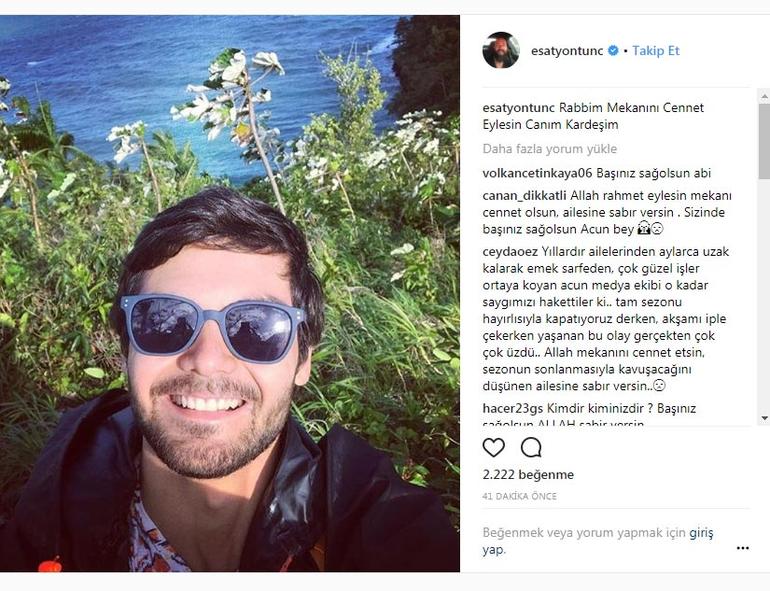View the 2.222 beğenme likes list
This screenshot has width=770, height=591.
pyautogui.click(x=528, y=475)
